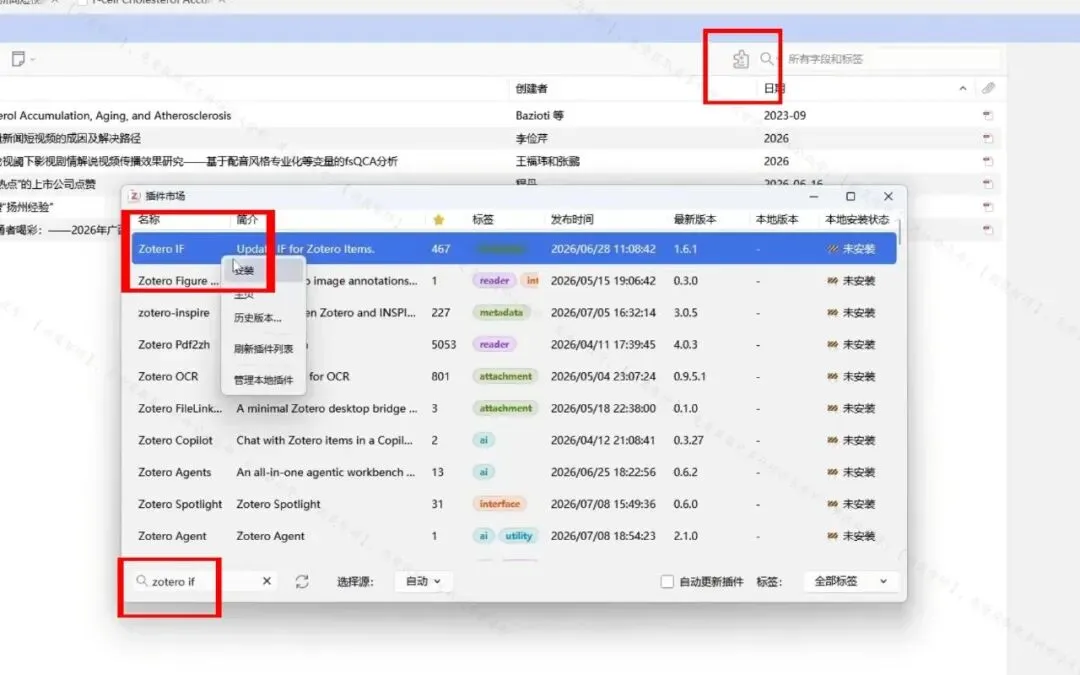1080x675 pixels.
Task: Select the Zotero Pdf2zh plugin name
Action: tap(174, 344)
